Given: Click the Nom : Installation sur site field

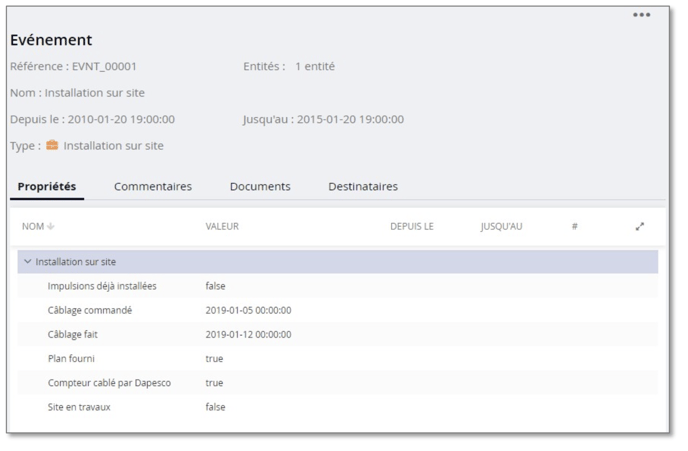Looking at the screenshot, I should click(x=77, y=93).
